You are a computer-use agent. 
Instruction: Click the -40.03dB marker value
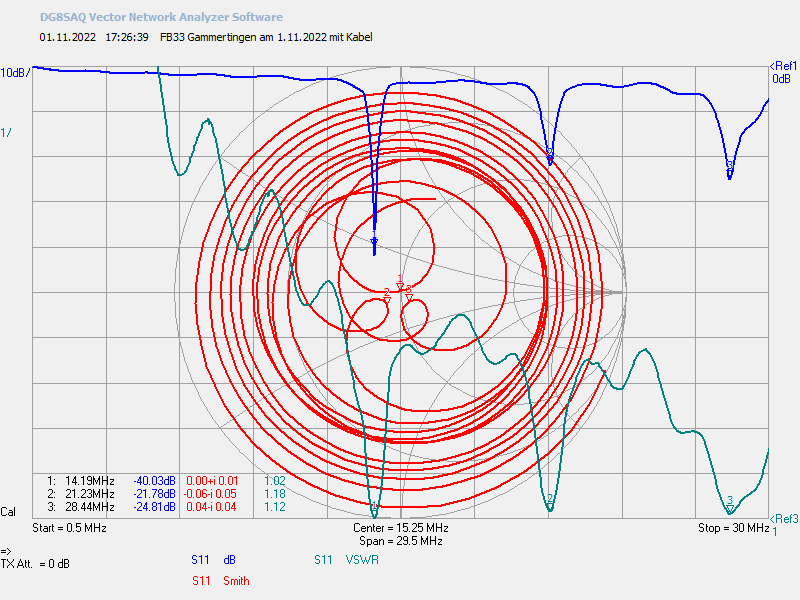pos(154,481)
